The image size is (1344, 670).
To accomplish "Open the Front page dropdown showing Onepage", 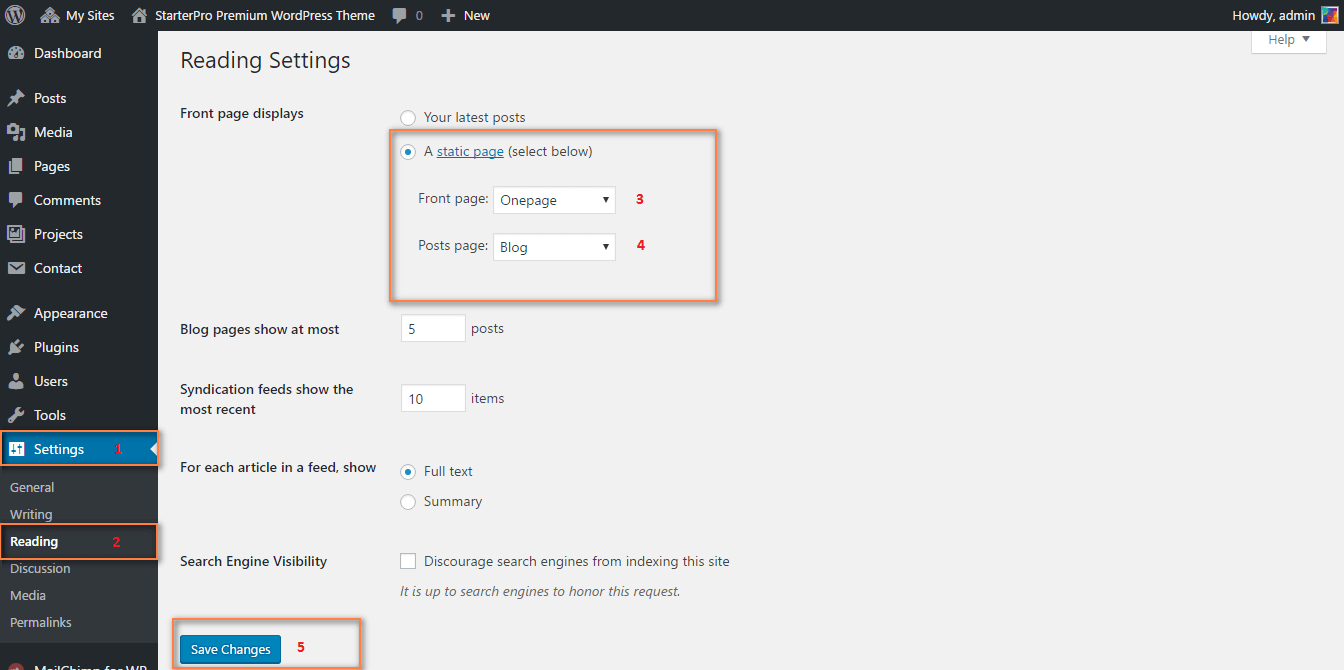I will point(554,200).
